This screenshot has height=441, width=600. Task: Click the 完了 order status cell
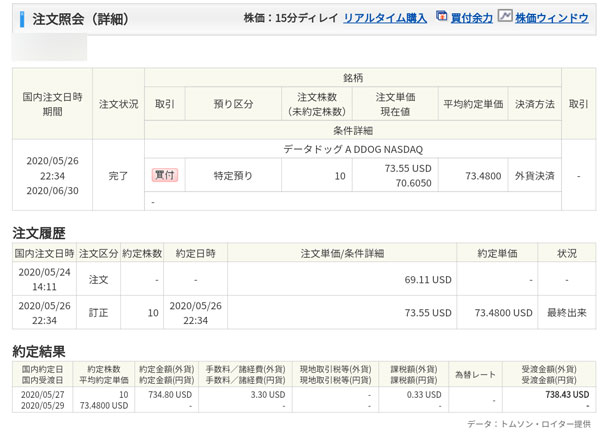click(x=118, y=175)
